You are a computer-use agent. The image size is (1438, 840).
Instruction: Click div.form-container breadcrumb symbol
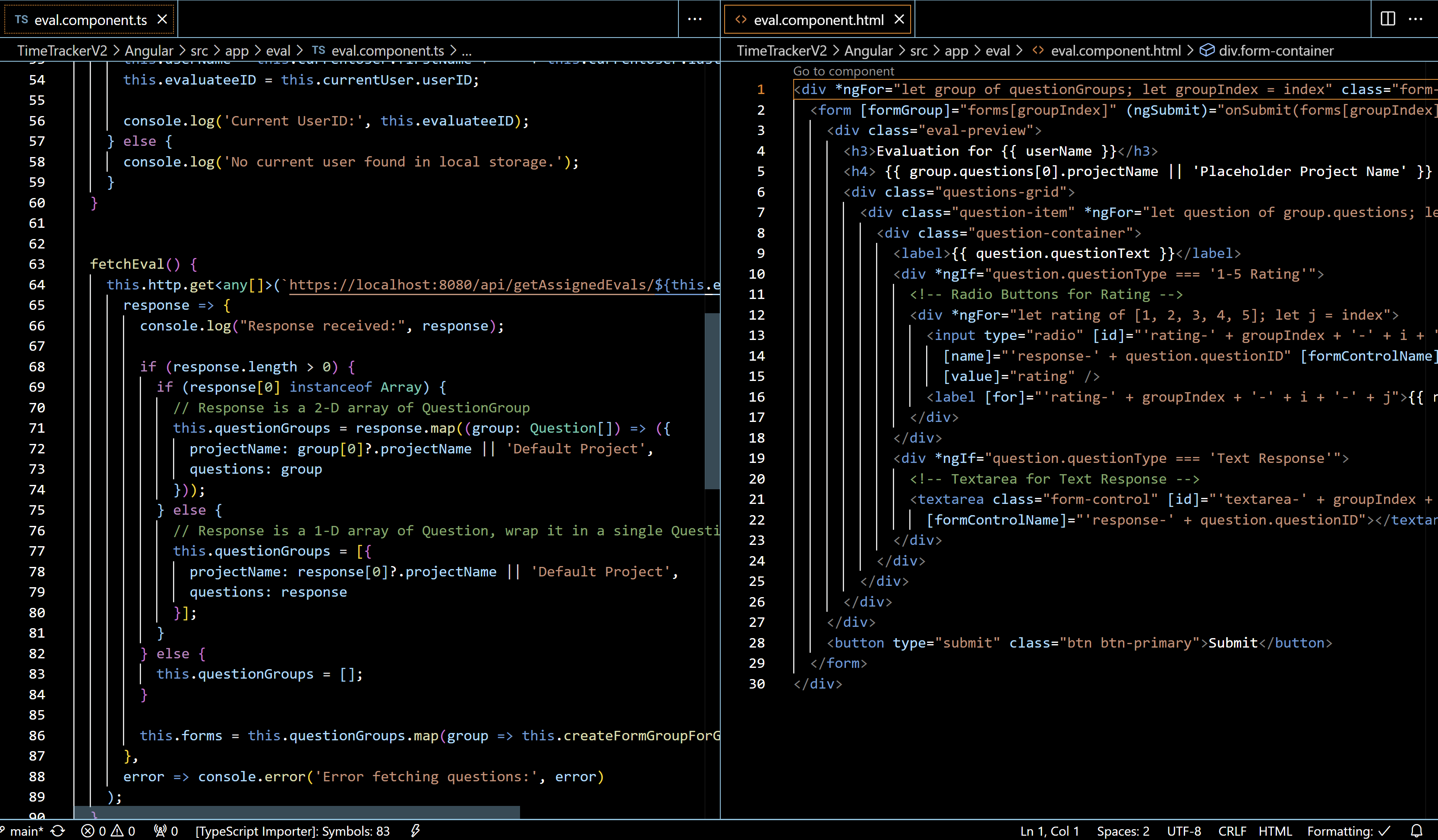point(1276,51)
